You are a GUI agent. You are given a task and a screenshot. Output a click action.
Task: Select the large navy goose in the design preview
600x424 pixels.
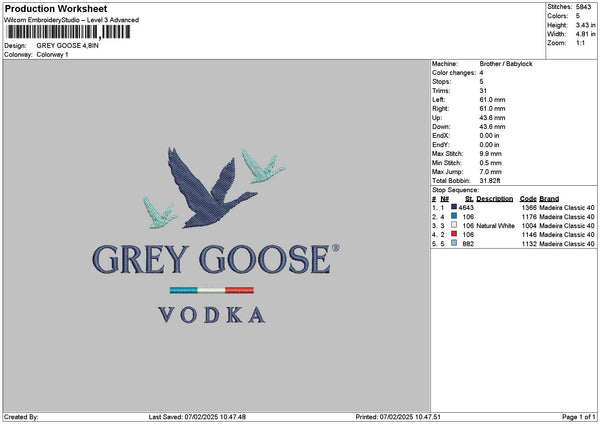click(x=209, y=189)
